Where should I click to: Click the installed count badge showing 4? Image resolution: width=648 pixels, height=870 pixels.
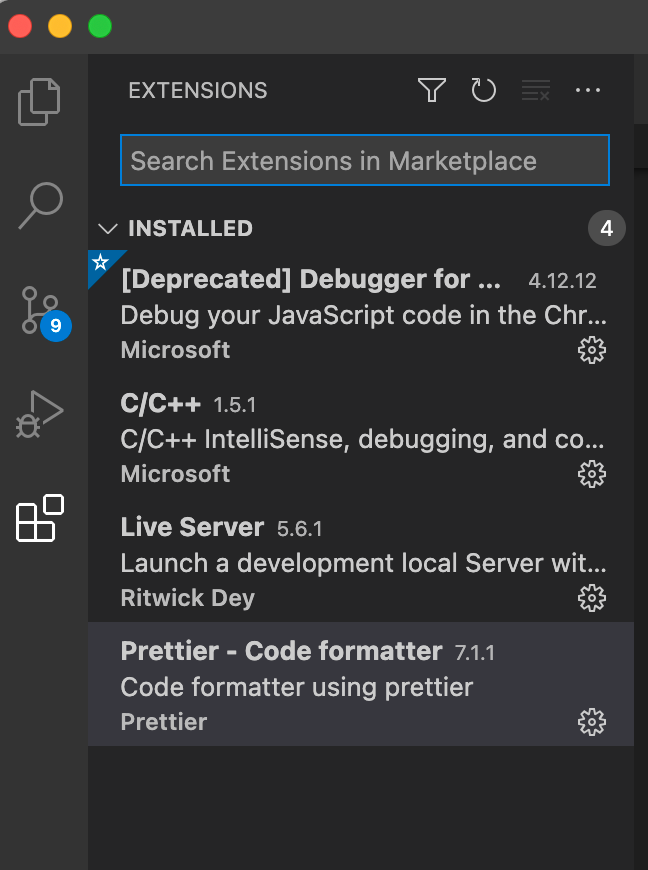pyautogui.click(x=606, y=228)
